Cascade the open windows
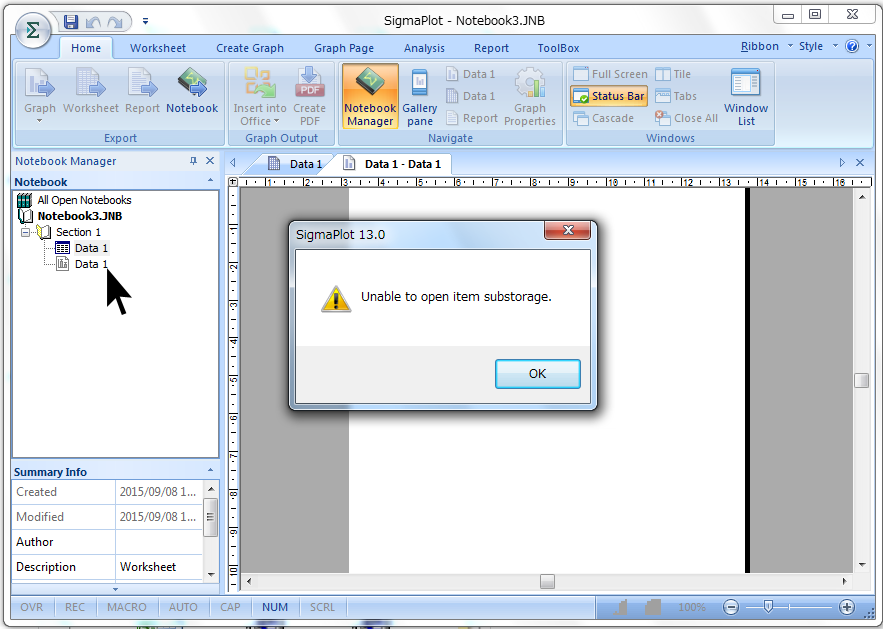 point(603,118)
